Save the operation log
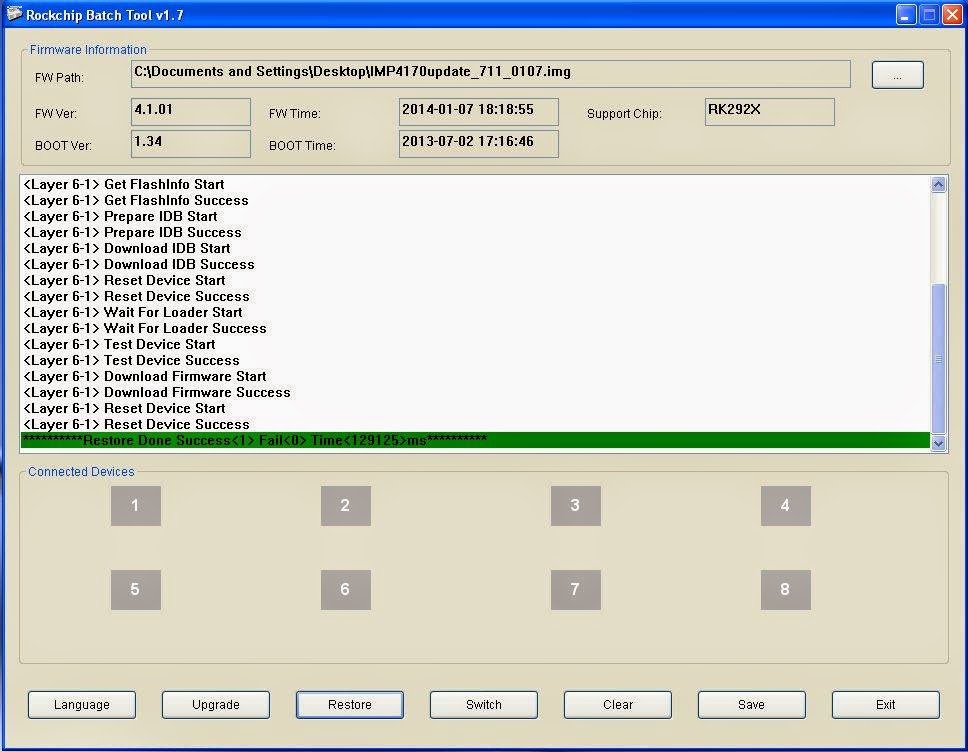The width and height of the screenshot is (968, 752). pyautogui.click(x=751, y=704)
